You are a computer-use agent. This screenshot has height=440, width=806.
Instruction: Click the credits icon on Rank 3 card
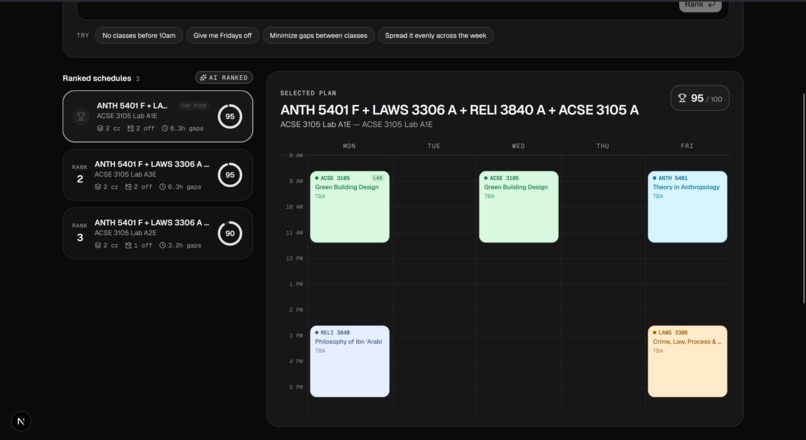(98, 245)
